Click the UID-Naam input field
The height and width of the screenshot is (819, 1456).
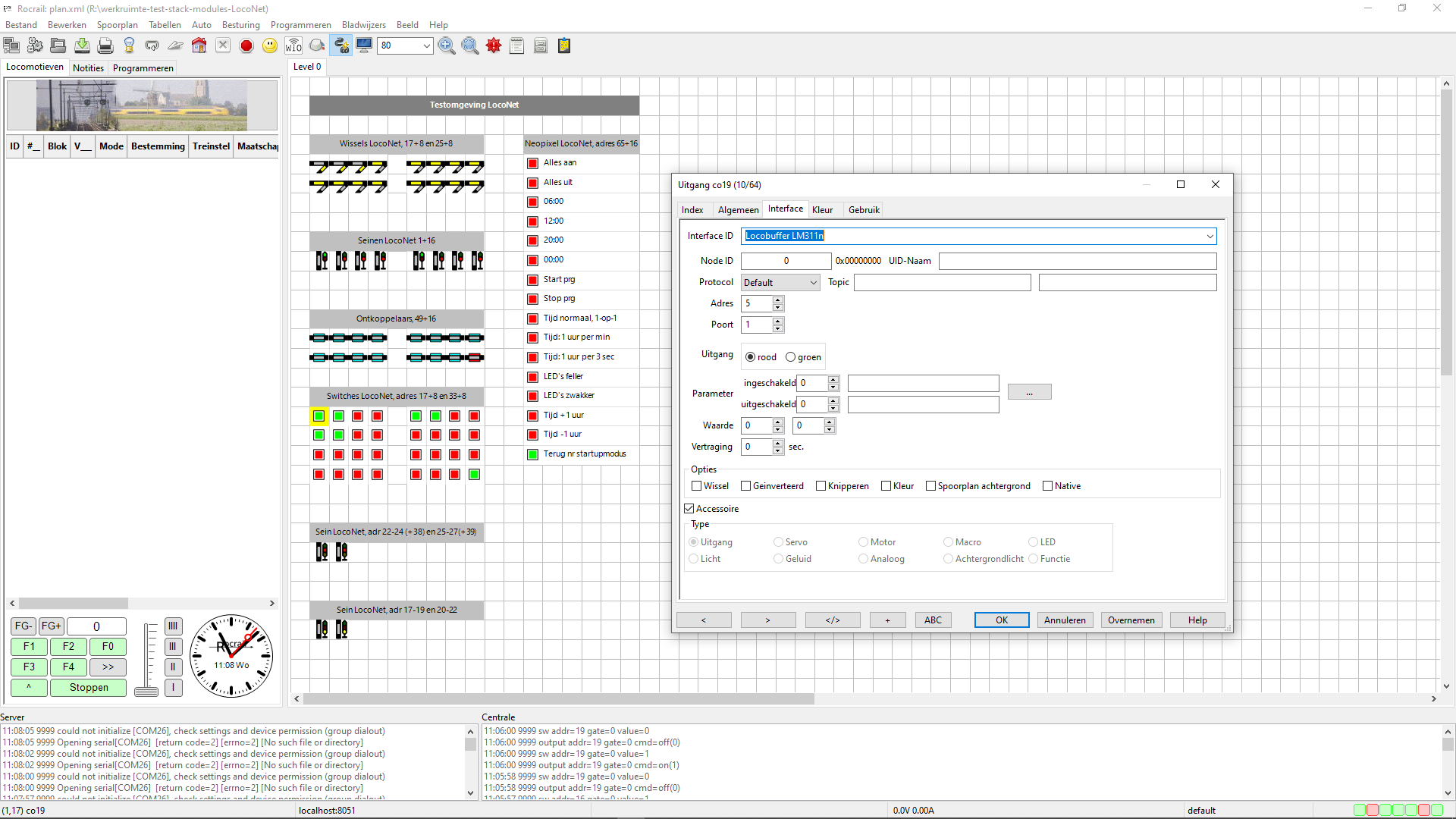pos(1077,261)
